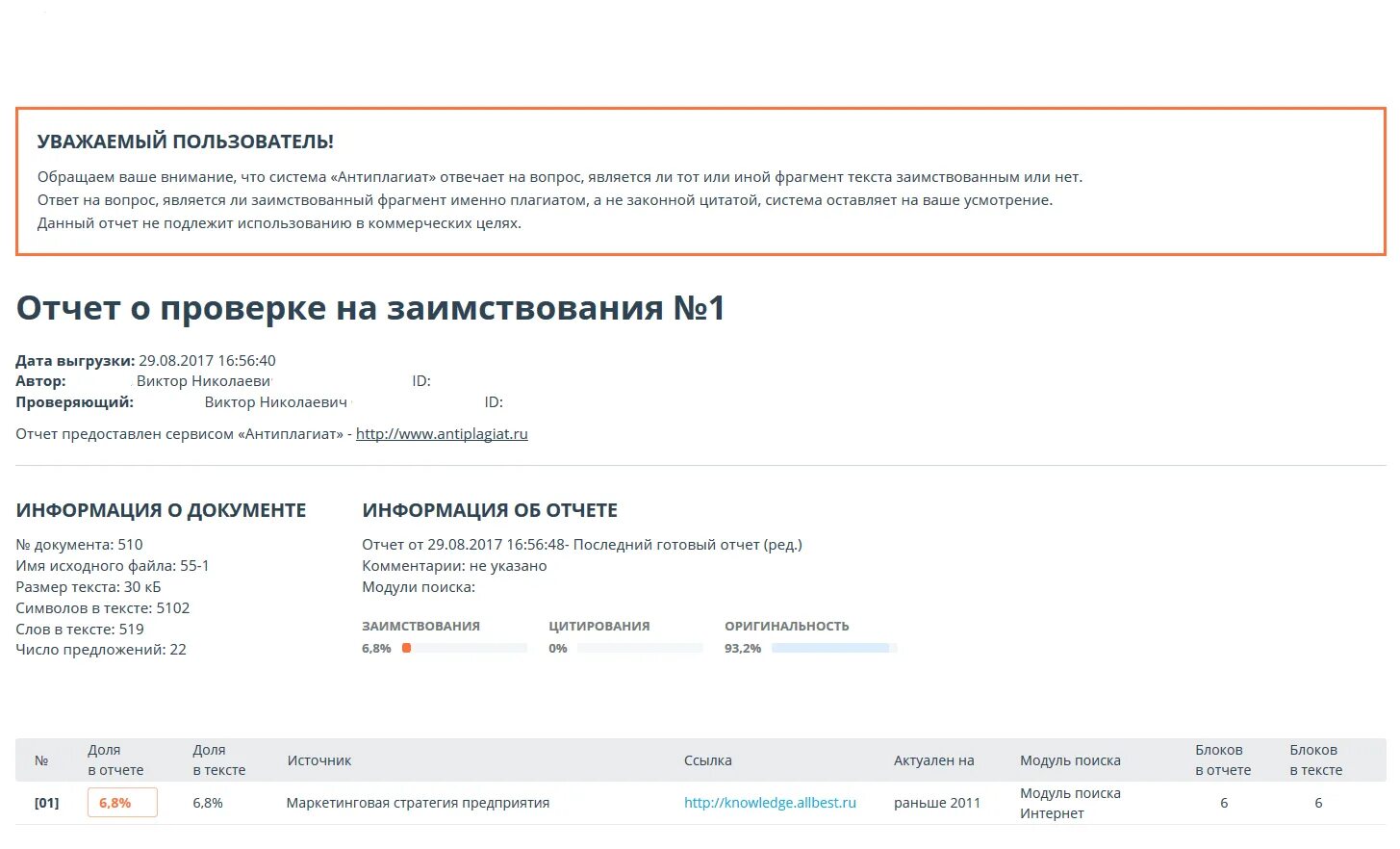
Task: Click the 'Блоков в отчете' value 6
Action: coord(1224,803)
